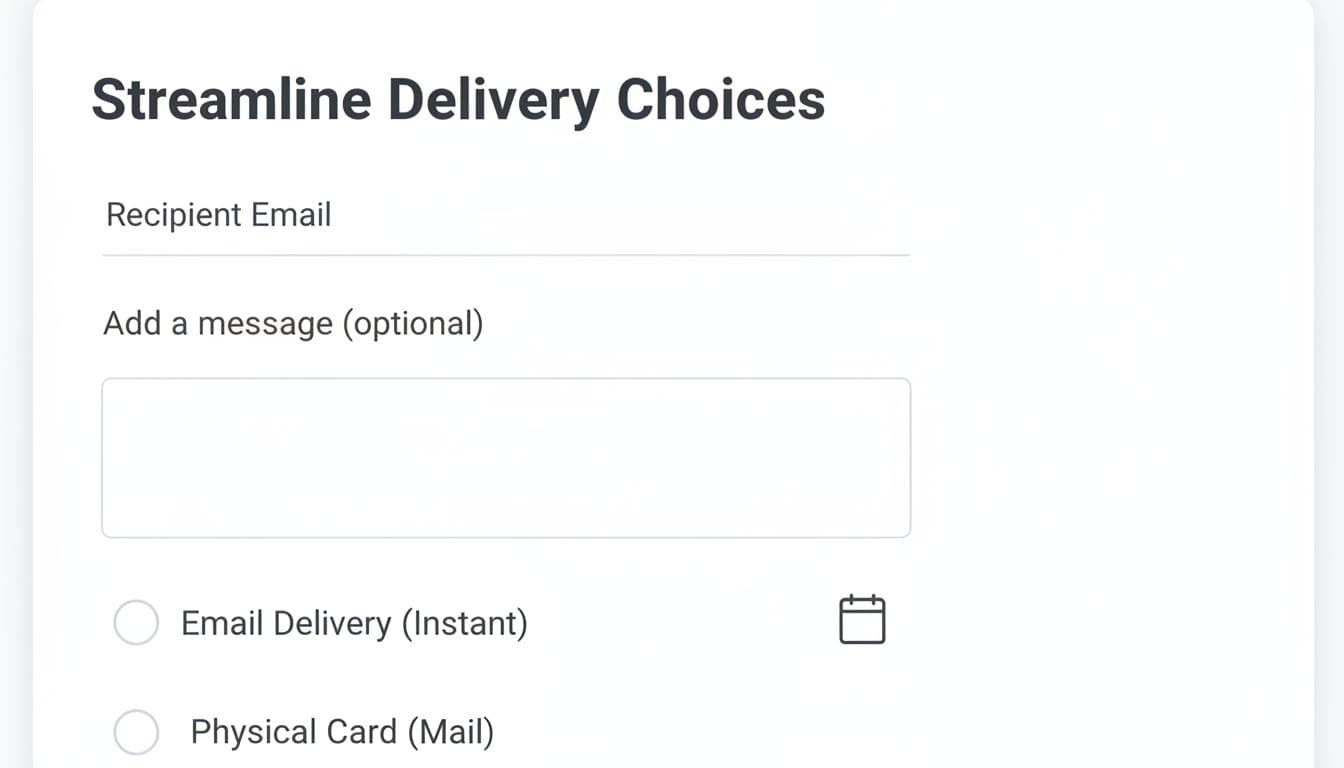
Task: Click the empty radio beside Email Delivery
Action: [136, 622]
